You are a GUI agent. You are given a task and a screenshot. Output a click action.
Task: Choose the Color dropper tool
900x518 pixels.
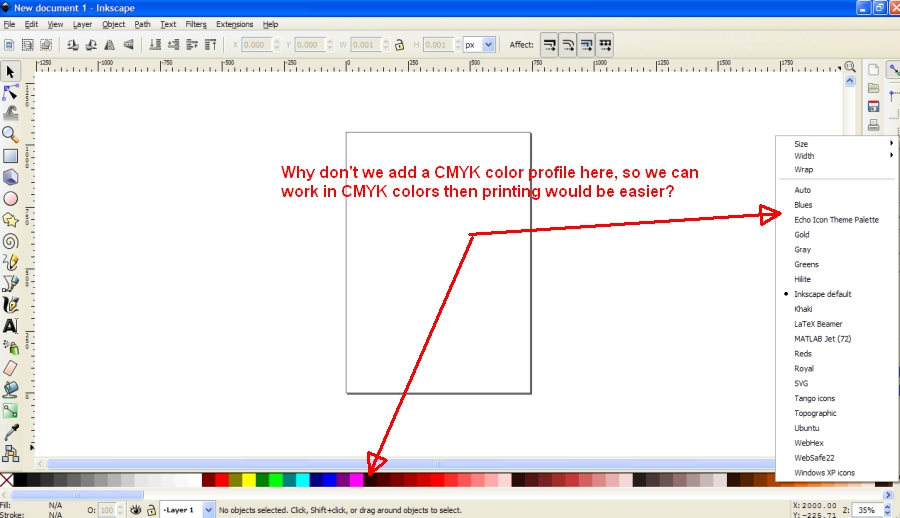pyautogui.click(x=10, y=432)
